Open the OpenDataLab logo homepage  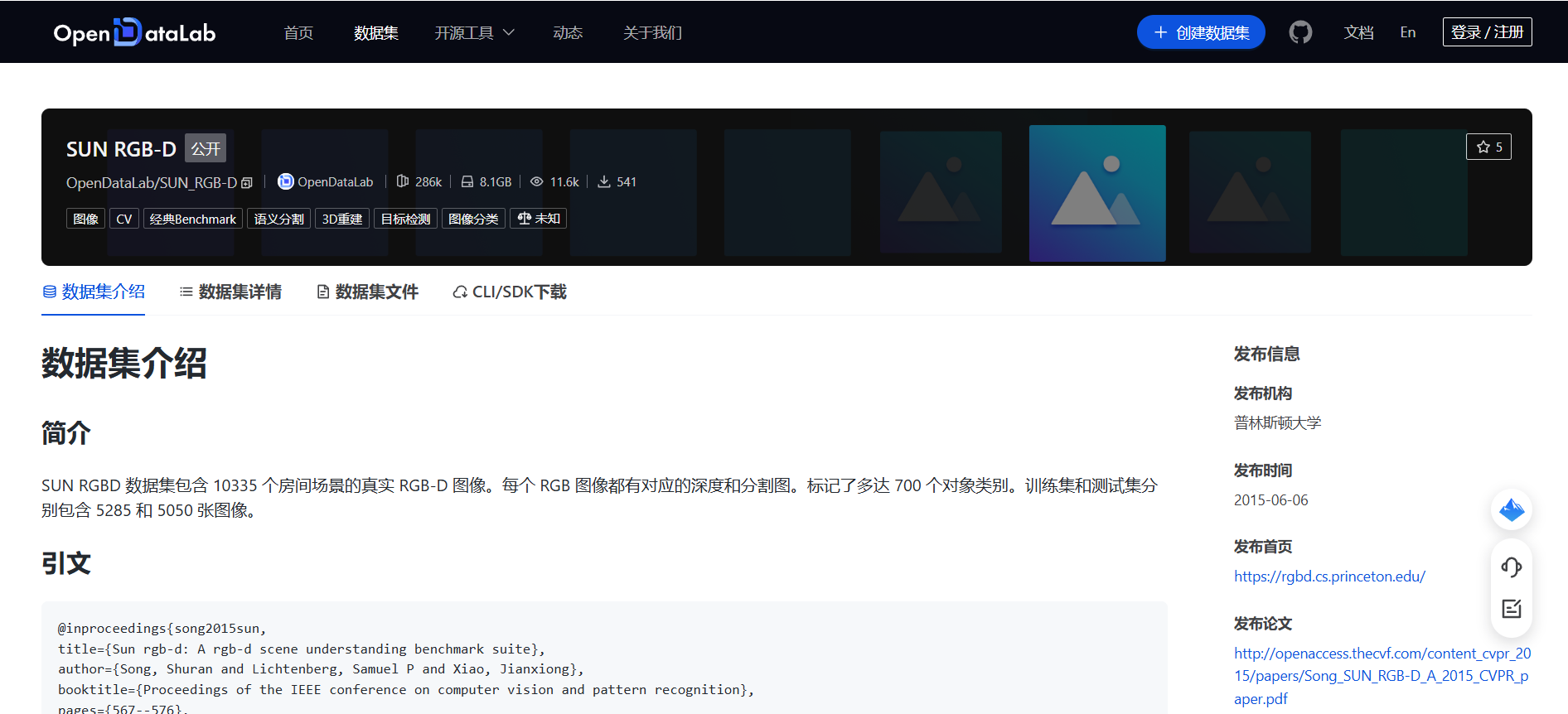[134, 32]
